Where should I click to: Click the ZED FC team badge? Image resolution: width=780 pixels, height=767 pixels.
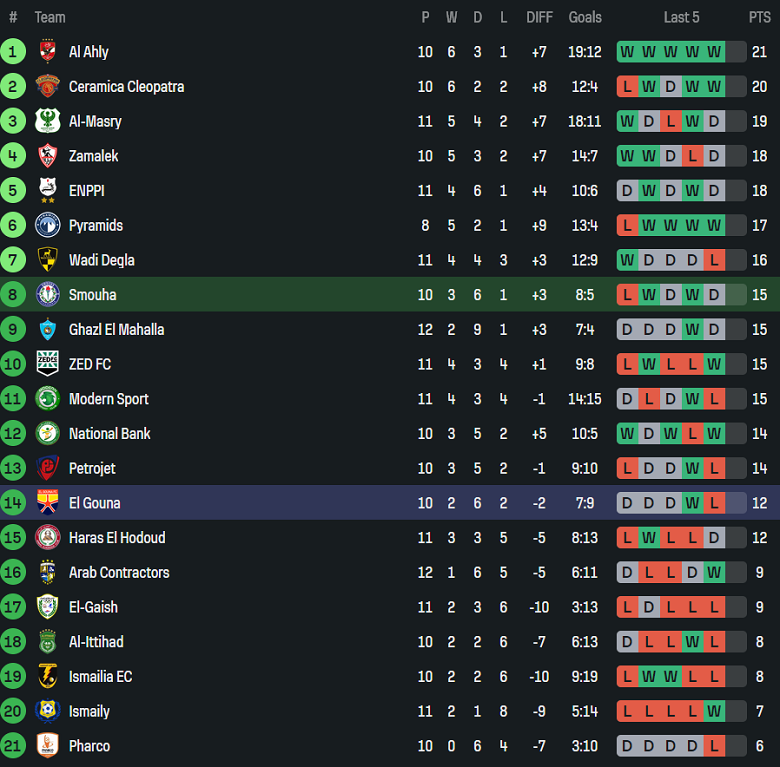click(x=47, y=364)
